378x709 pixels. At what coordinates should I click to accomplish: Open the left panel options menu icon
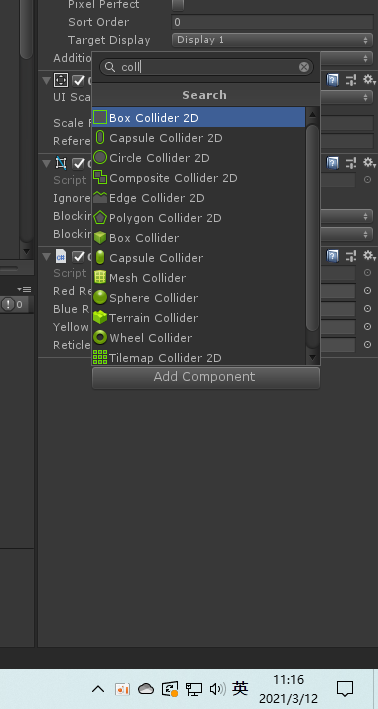pos(24,289)
